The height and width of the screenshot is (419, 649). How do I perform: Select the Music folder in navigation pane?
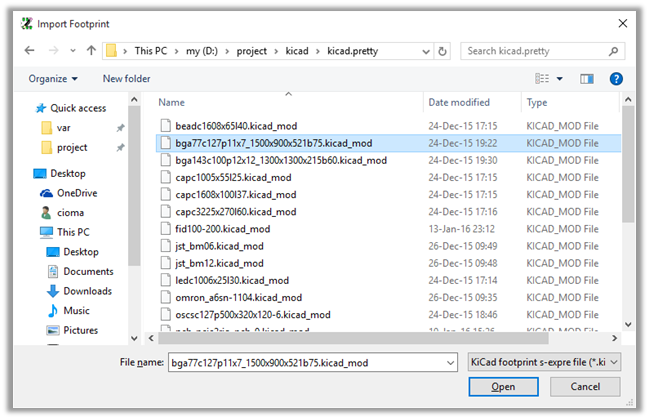pyautogui.click(x=76, y=311)
